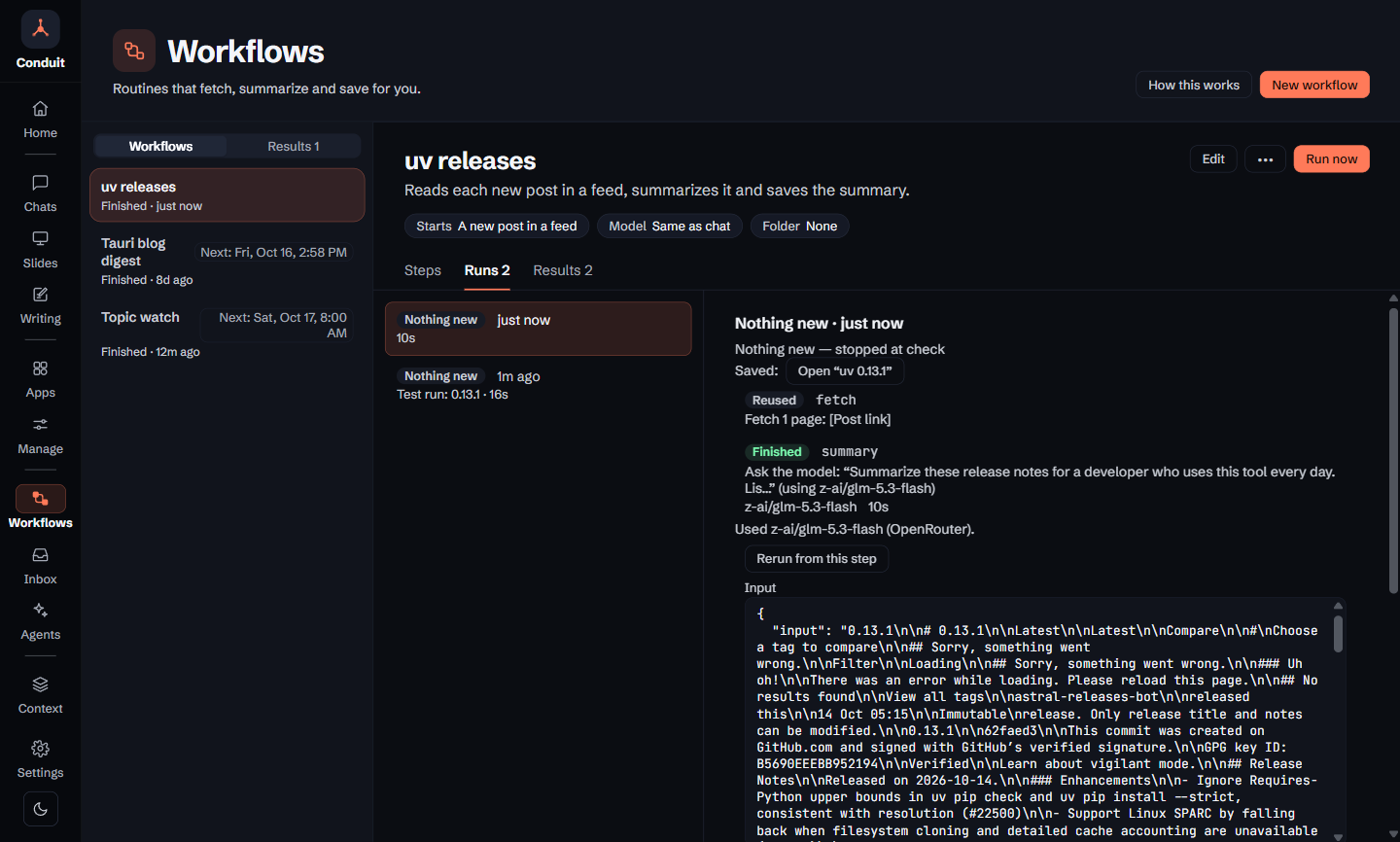Click the Edit button

(1213, 159)
